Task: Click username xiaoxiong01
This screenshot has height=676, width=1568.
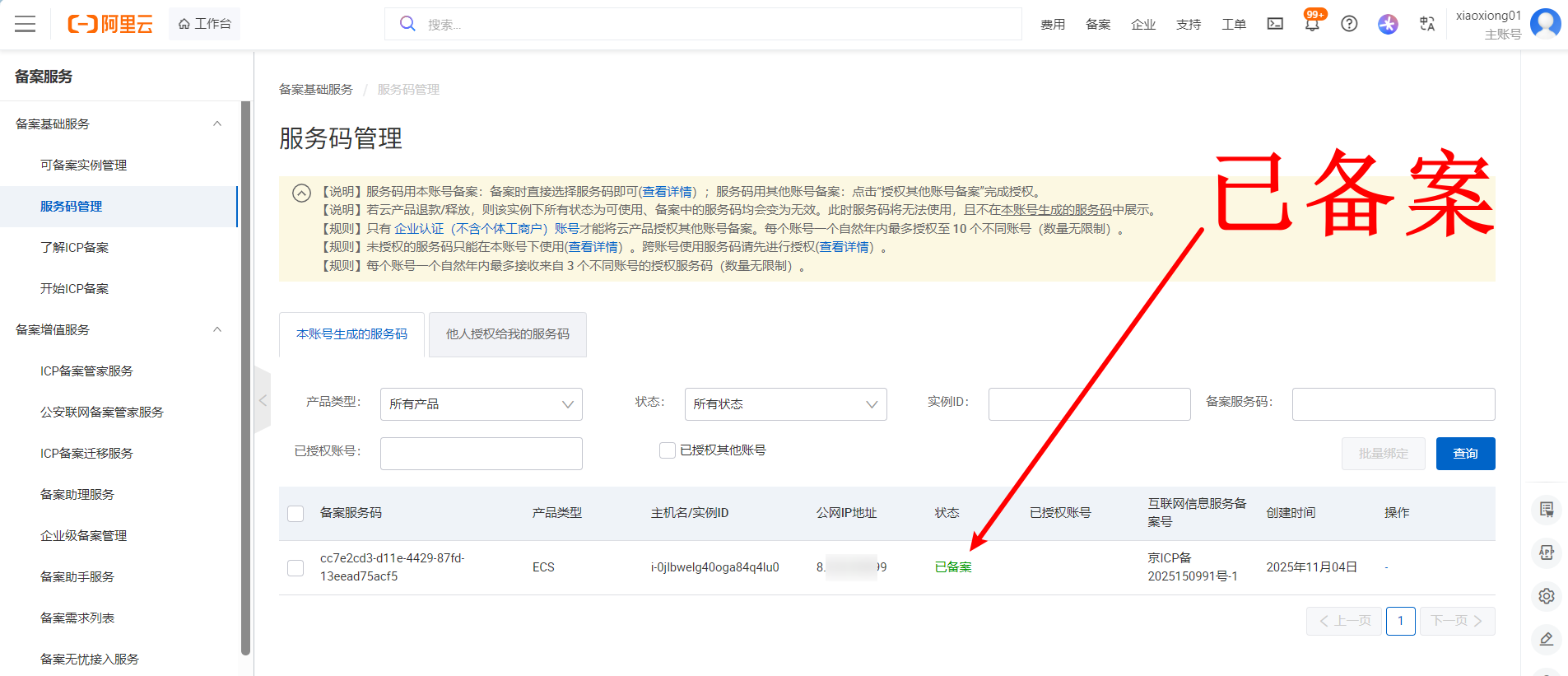Action: click(1488, 16)
